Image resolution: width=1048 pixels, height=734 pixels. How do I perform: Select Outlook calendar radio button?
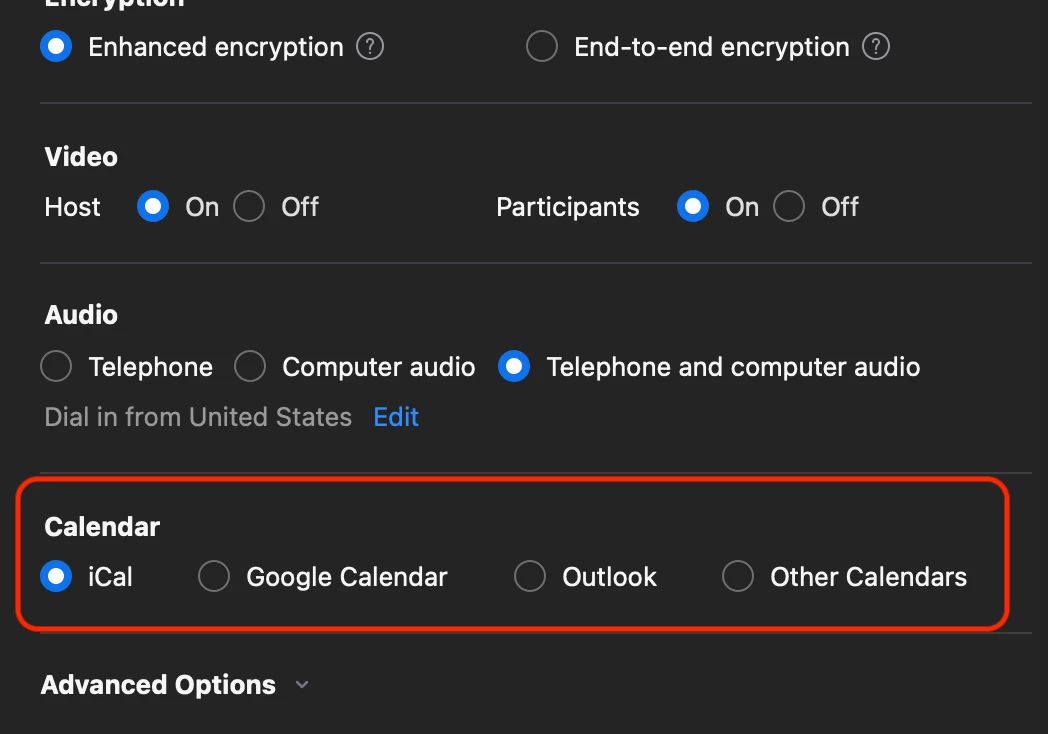[x=530, y=577]
